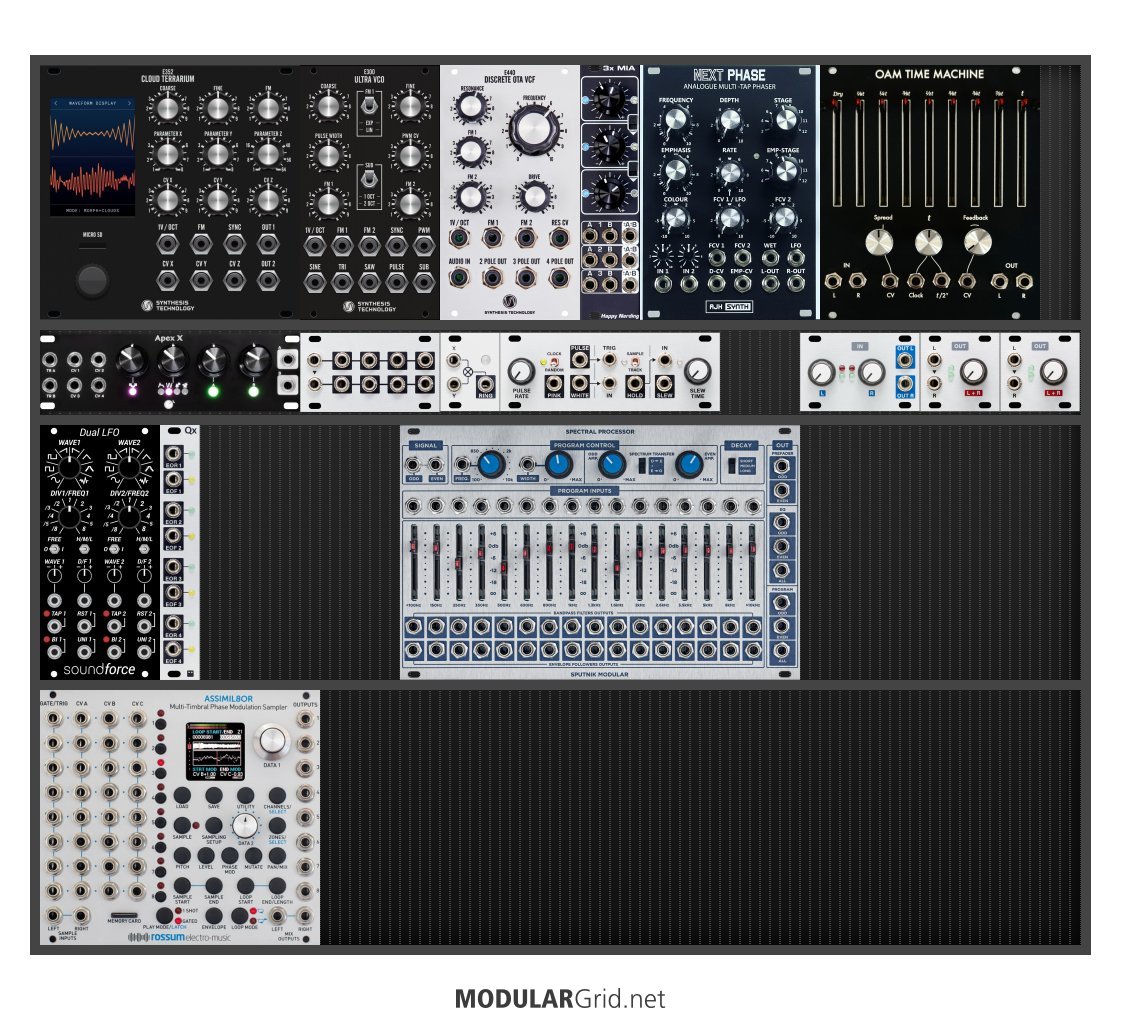Turn the top knob on 3x MIA

coord(608,99)
